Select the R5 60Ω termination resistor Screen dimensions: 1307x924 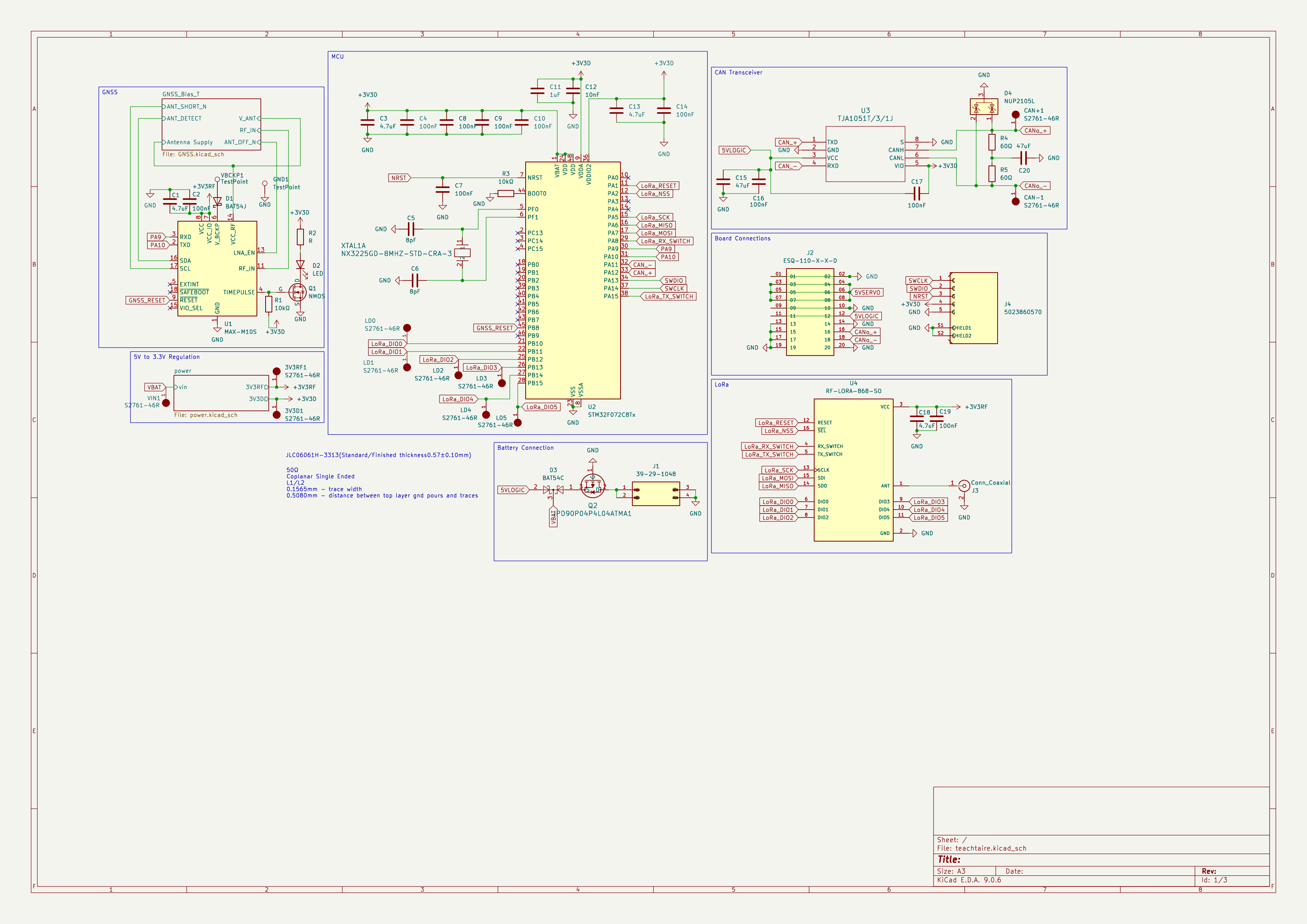tap(992, 173)
